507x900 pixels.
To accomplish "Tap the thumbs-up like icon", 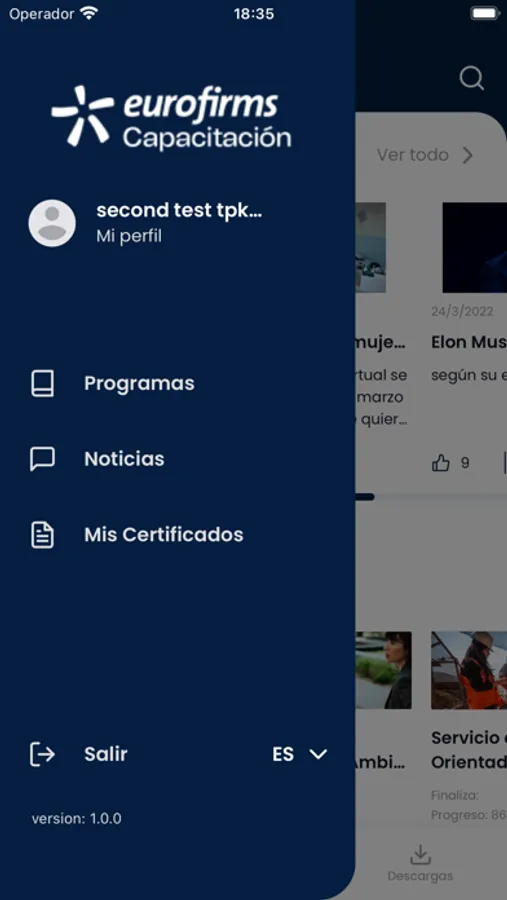I will coord(440,463).
